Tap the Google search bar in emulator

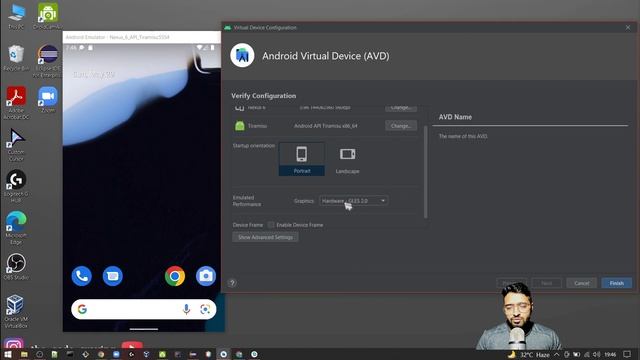[x=143, y=309]
